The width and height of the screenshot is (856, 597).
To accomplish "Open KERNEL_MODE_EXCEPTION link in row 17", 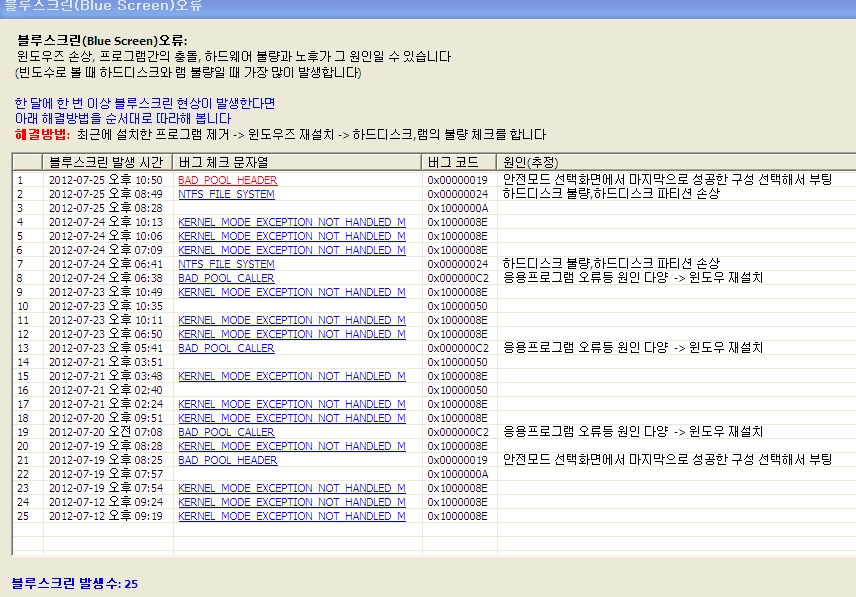I will pyautogui.click(x=292, y=404).
